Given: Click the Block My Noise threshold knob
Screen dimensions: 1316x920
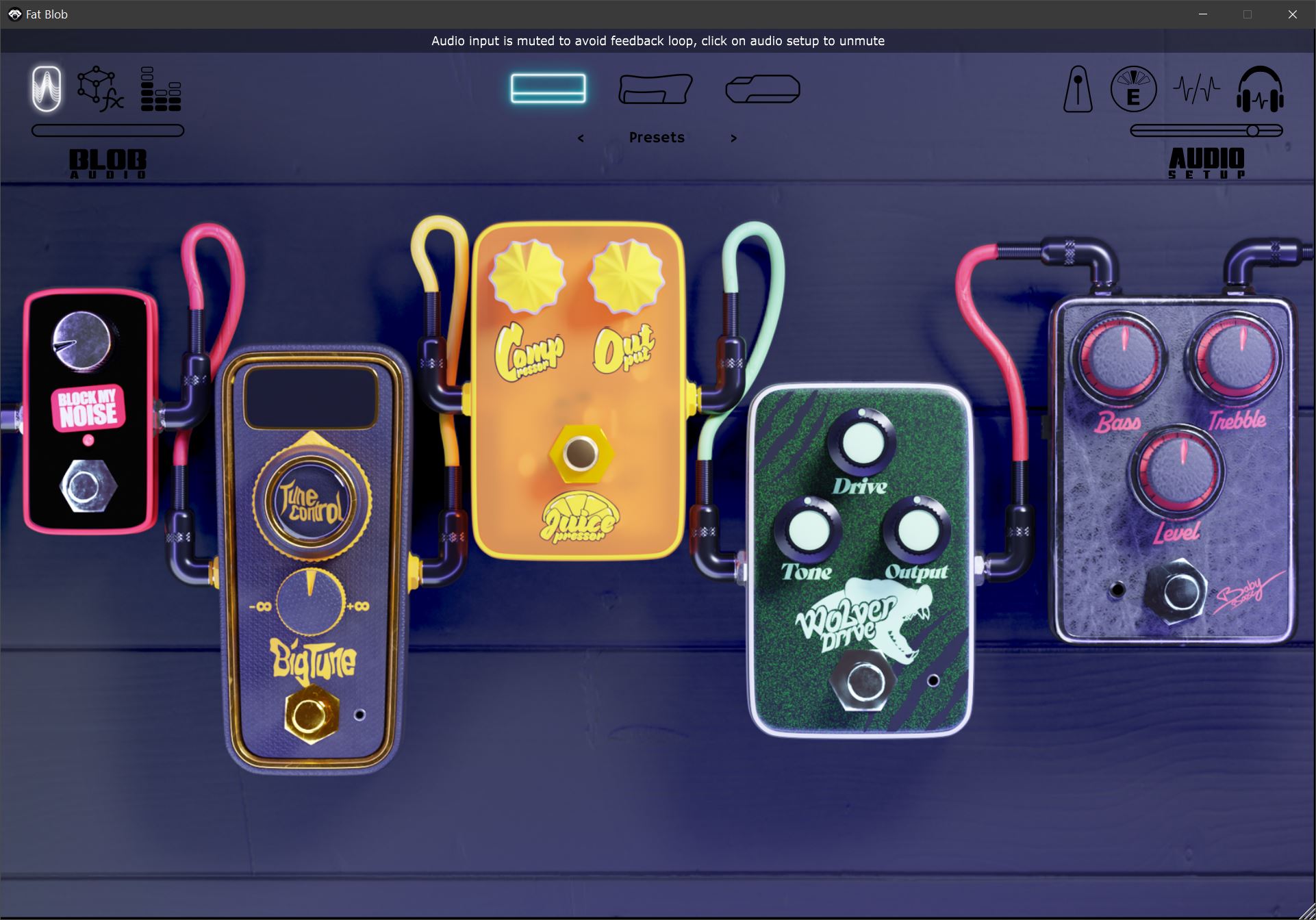Looking at the screenshot, I should point(81,342).
